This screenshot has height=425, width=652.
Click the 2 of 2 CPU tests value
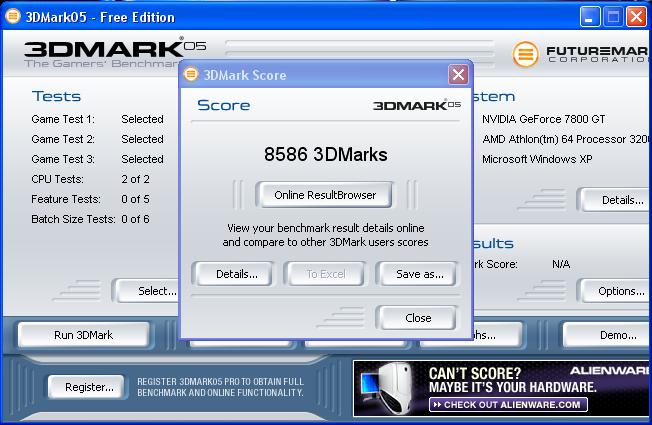[x=135, y=179]
